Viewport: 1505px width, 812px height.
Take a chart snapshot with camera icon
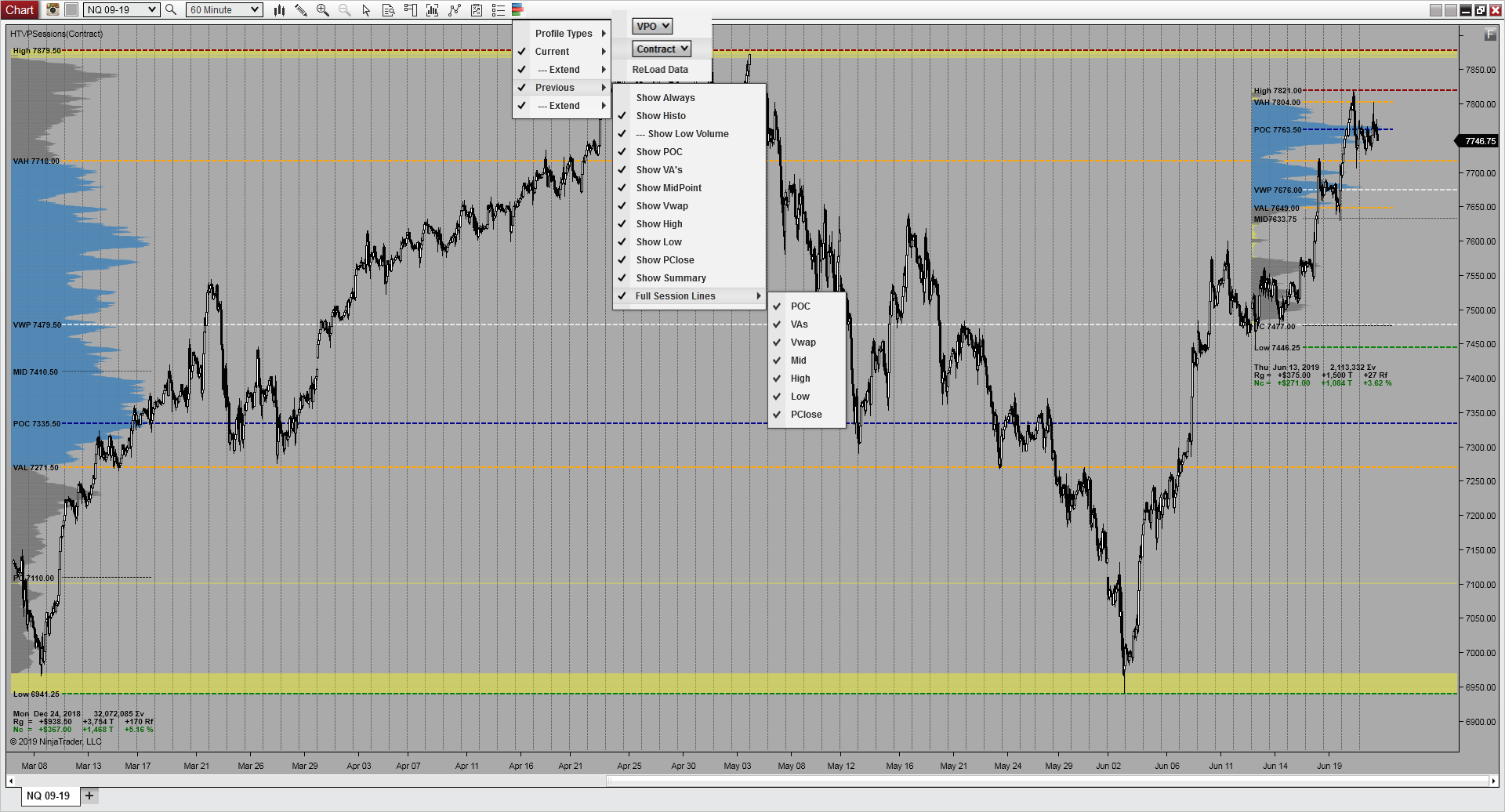point(52,9)
